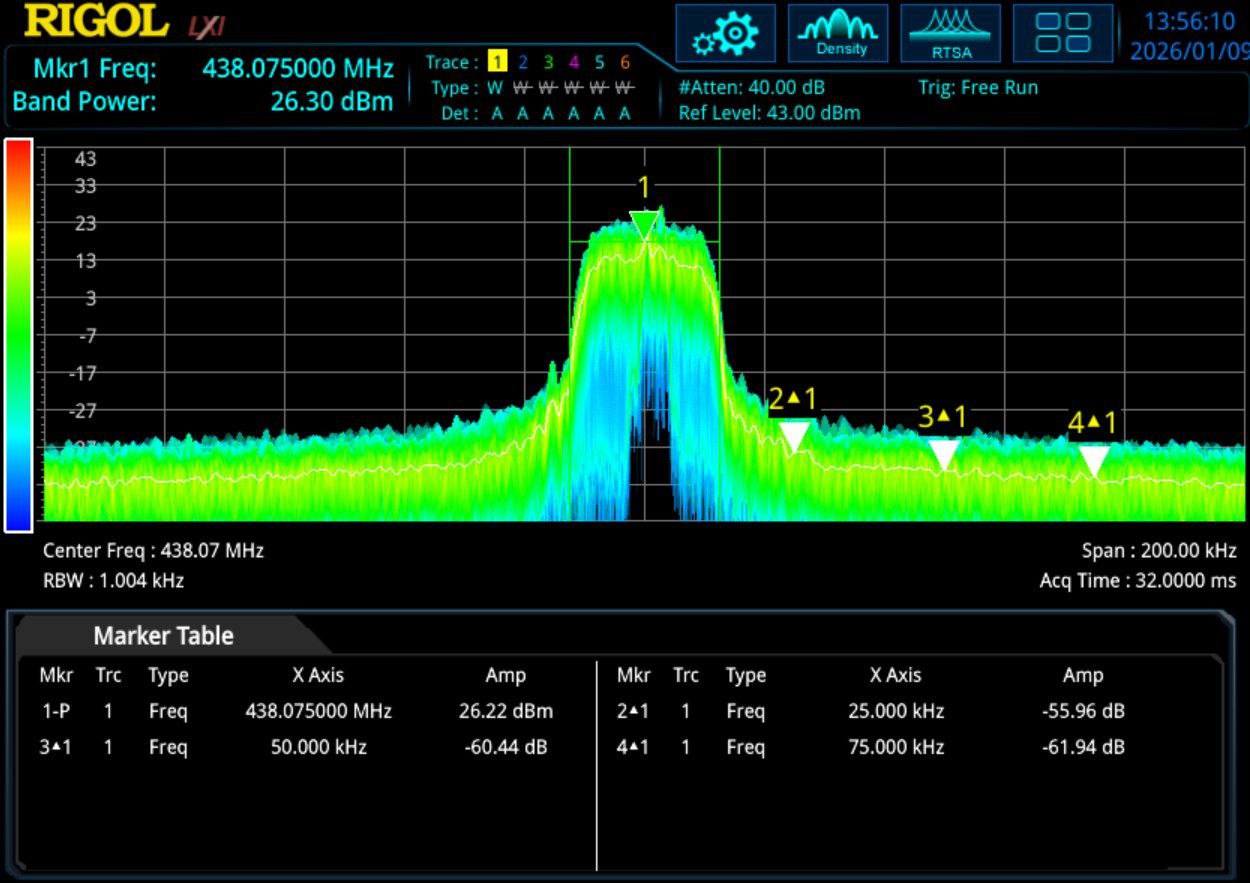Click the 26.22 dBm amplitude cell

(505, 712)
